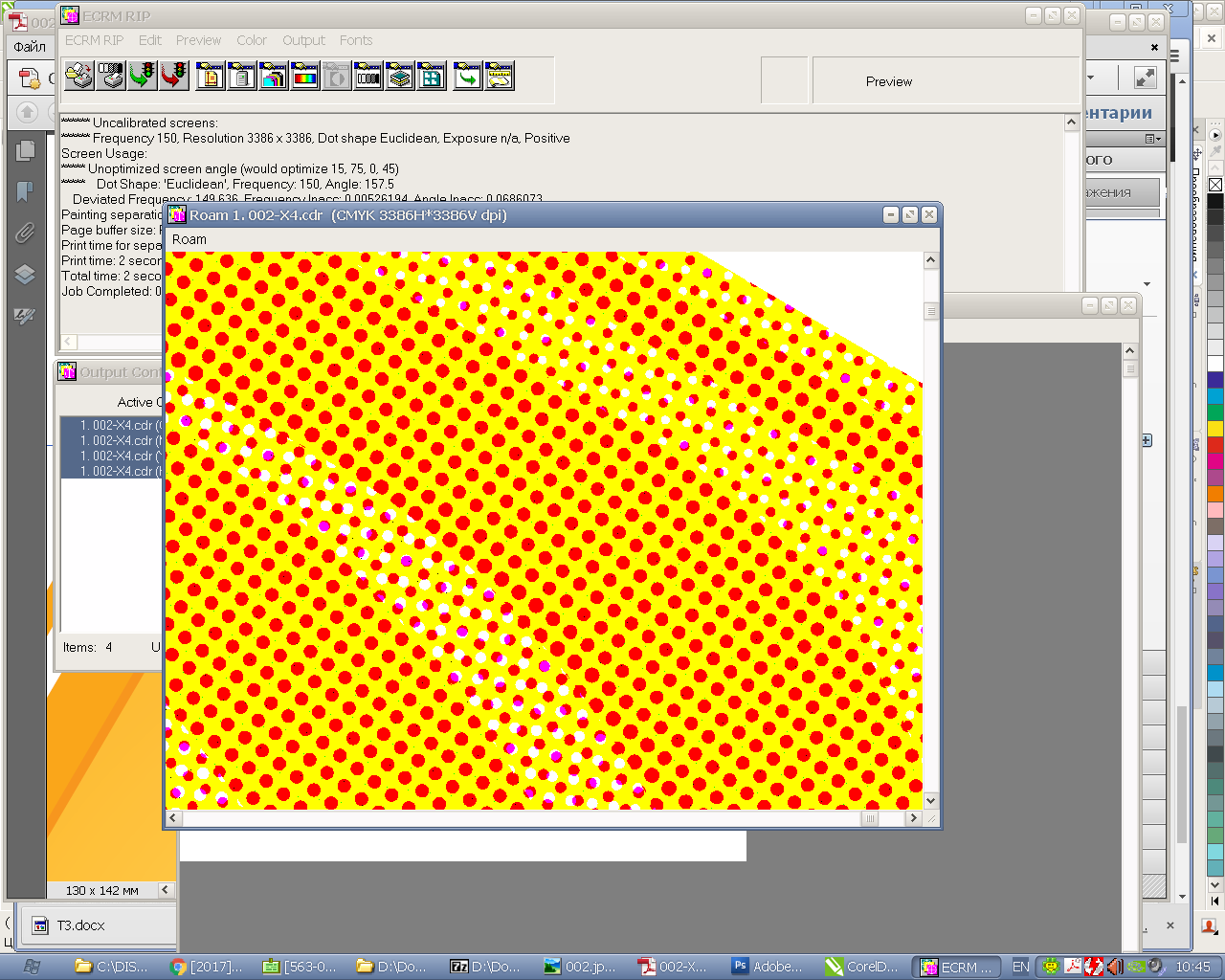The image size is (1225, 980).
Task: Open the Output menu
Action: pos(303,40)
